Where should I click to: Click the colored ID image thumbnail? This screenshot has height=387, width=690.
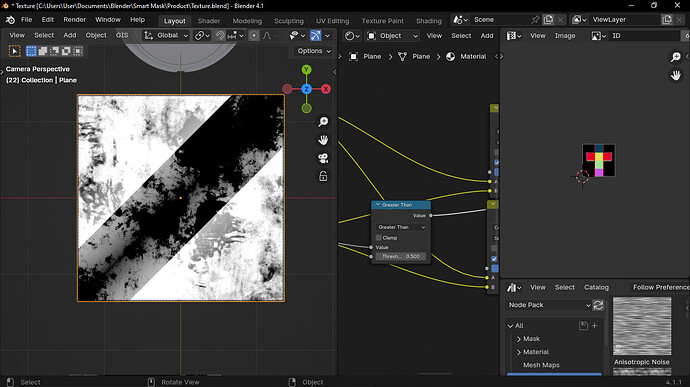click(x=599, y=160)
